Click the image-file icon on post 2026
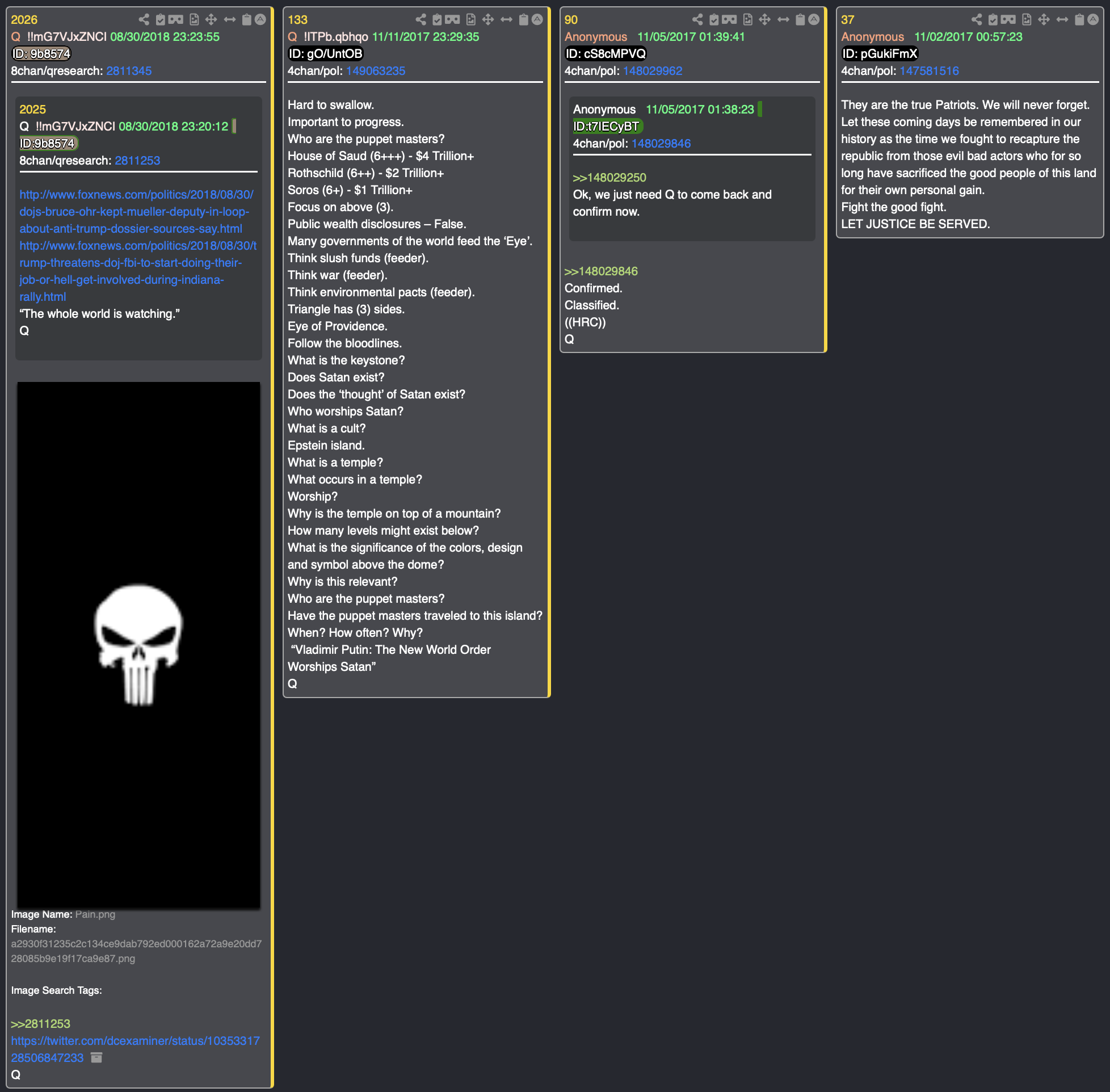The image size is (1110, 1092). [x=195, y=19]
